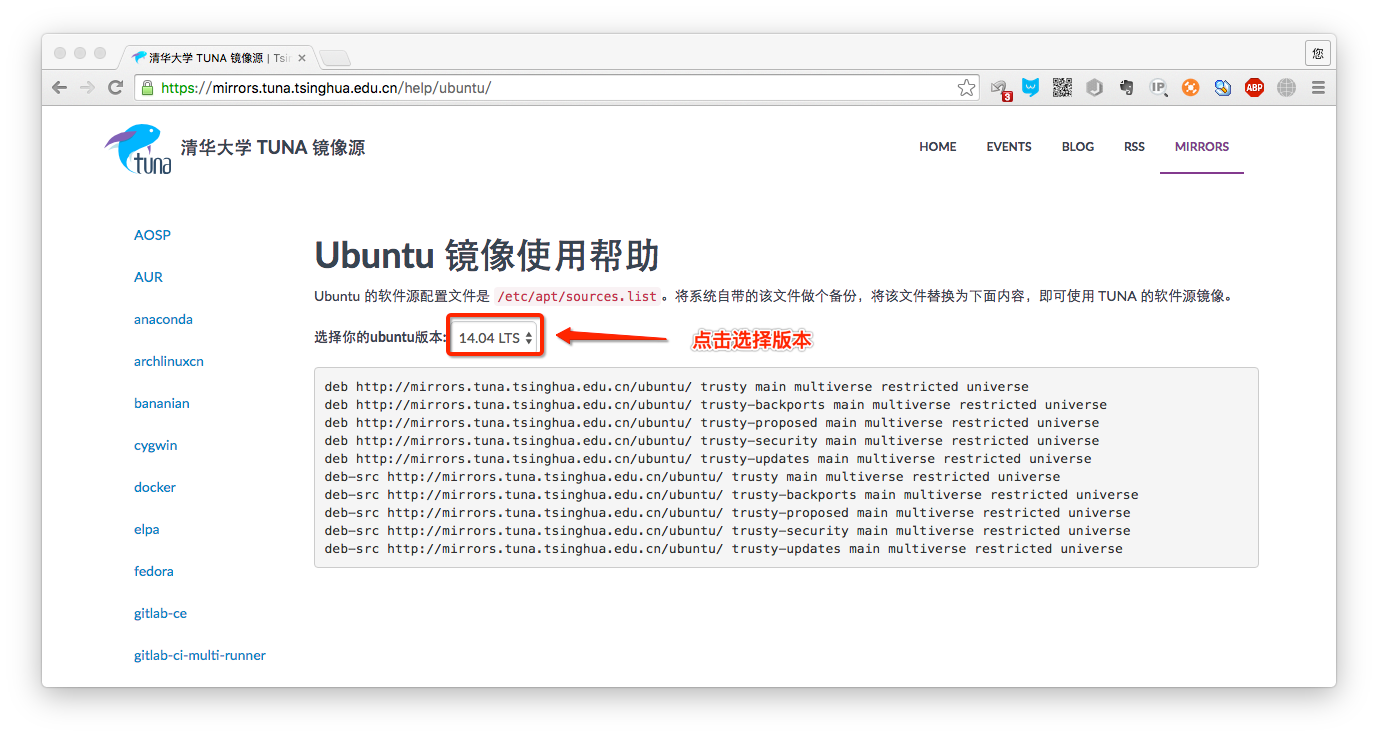Screen dimensions: 1378x737
Task: Open the QR code generator extension
Action: coord(1062,88)
